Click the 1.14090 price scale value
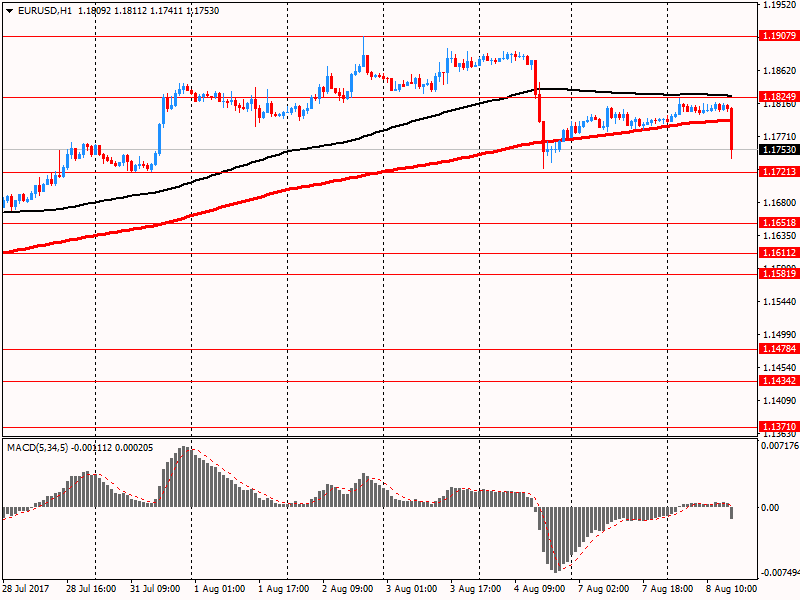800x600 pixels. click(x=780, y=401)
